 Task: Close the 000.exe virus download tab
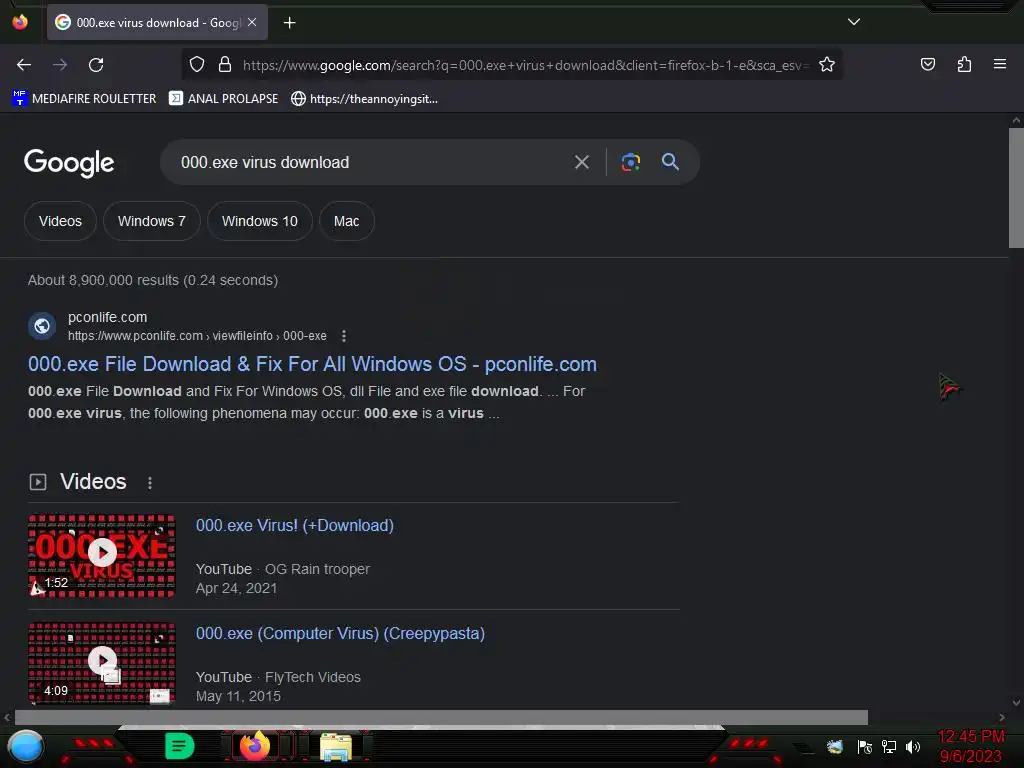click(x=252, y=22)
